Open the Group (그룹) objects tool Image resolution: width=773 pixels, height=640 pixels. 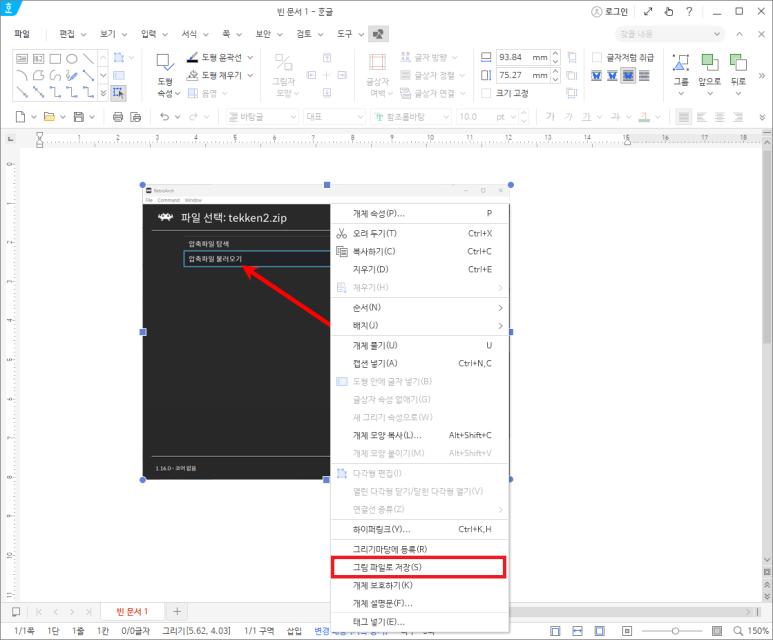click(x=681, y=63)
